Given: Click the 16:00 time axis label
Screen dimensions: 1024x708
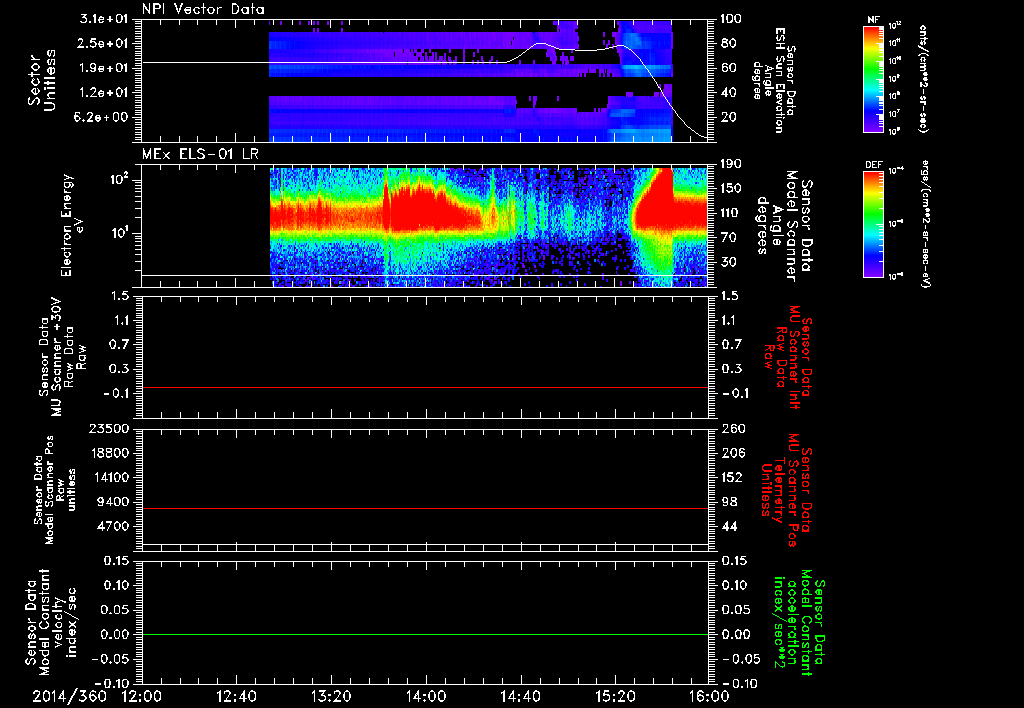Looking at the screenshot, I should click(x=709, y=696).
